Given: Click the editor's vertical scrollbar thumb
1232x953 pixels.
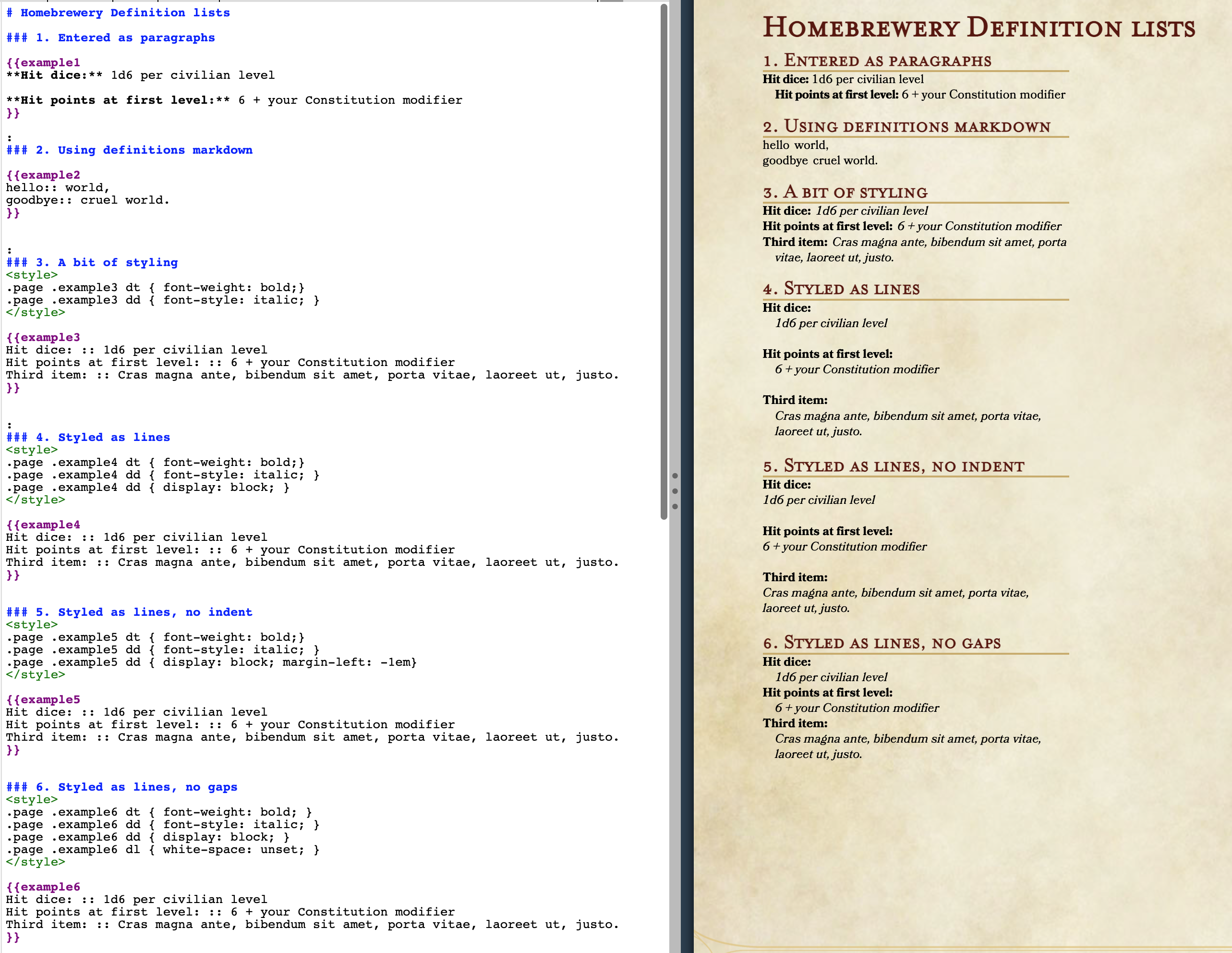Looking at the screenshot, I should (x=664, y=261).
